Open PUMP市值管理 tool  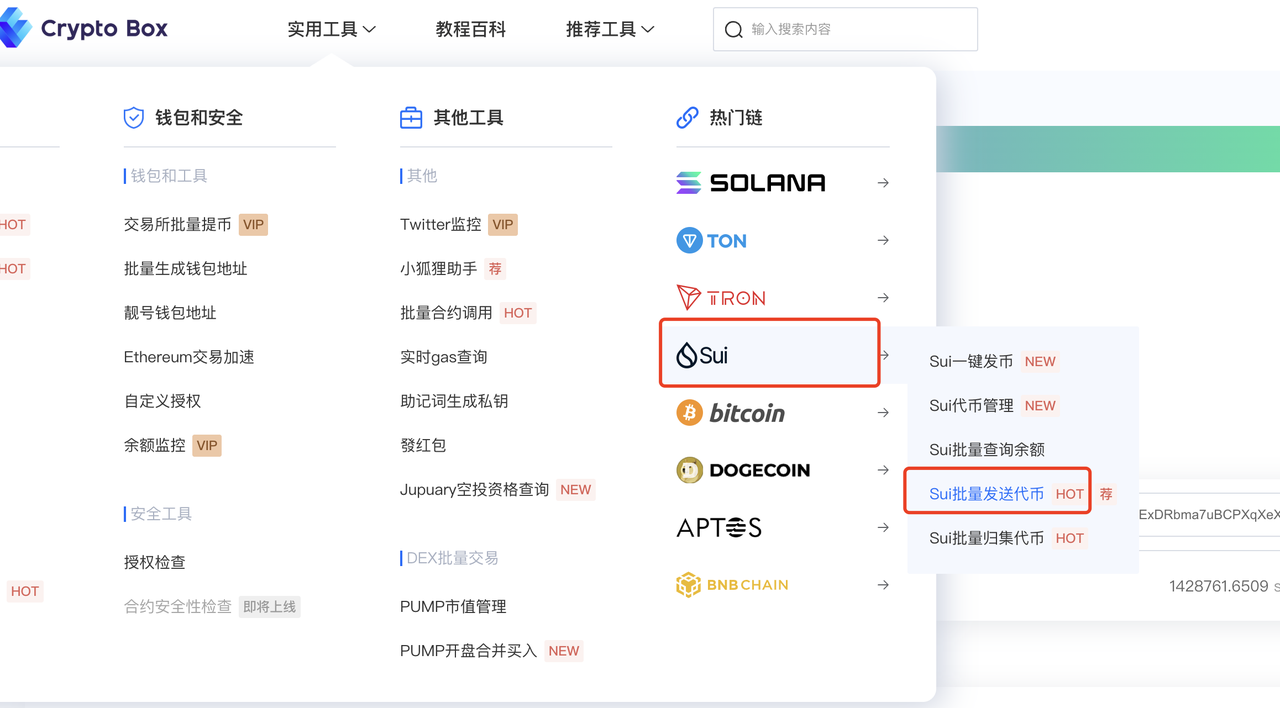point(453,606)
